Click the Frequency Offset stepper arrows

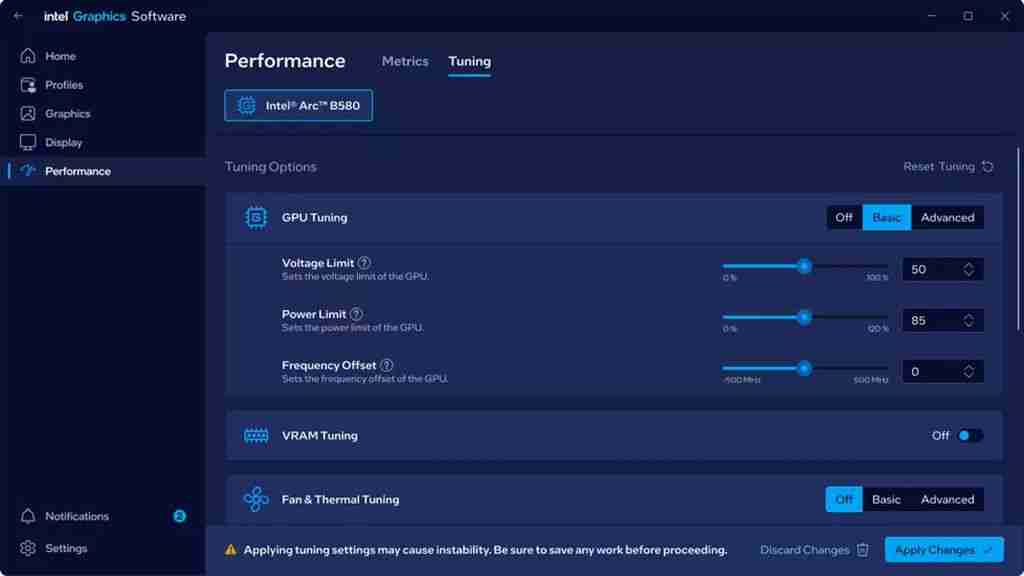click(x=968, y=371)
